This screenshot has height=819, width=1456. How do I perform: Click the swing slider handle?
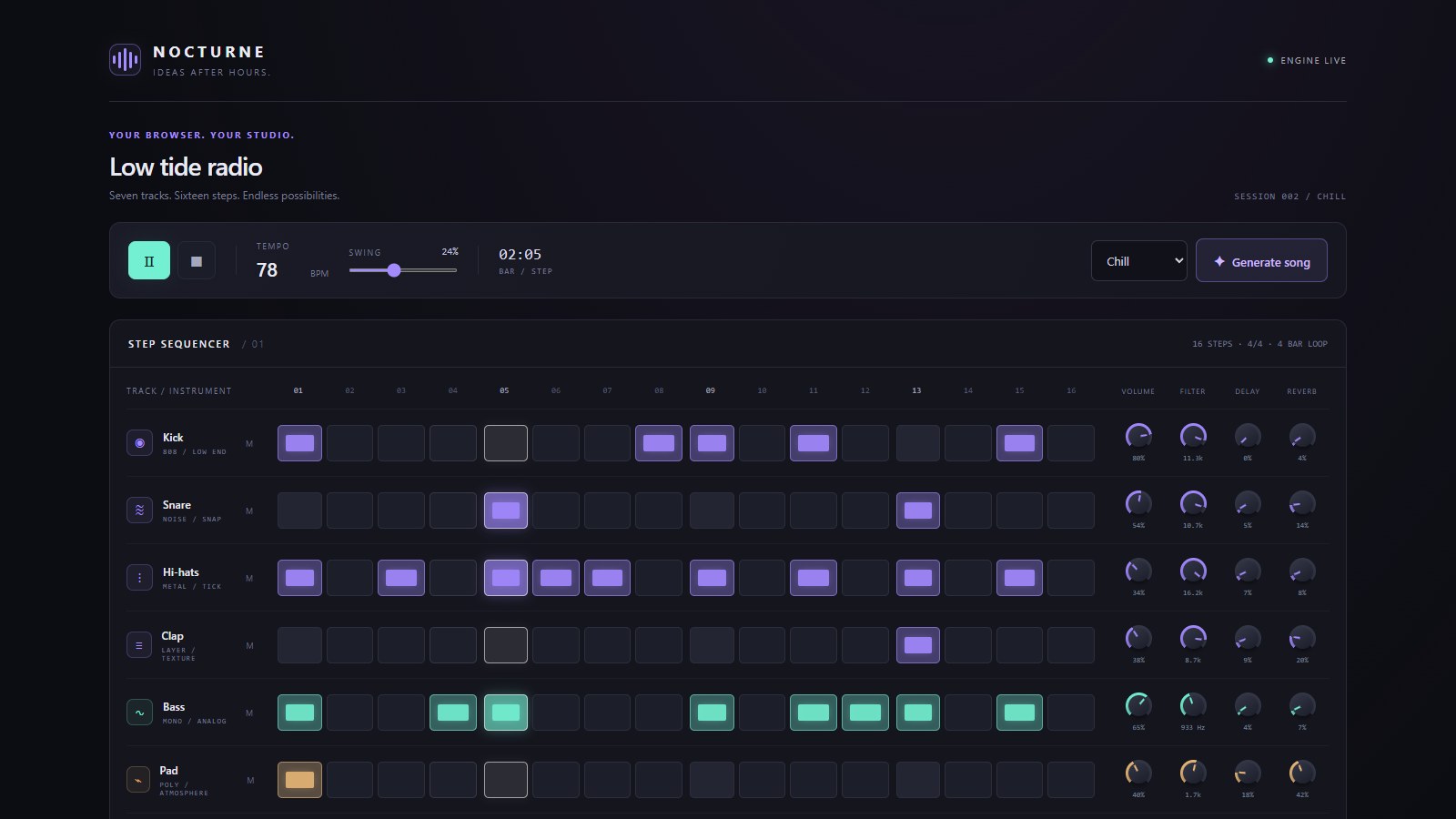point(394,270)
